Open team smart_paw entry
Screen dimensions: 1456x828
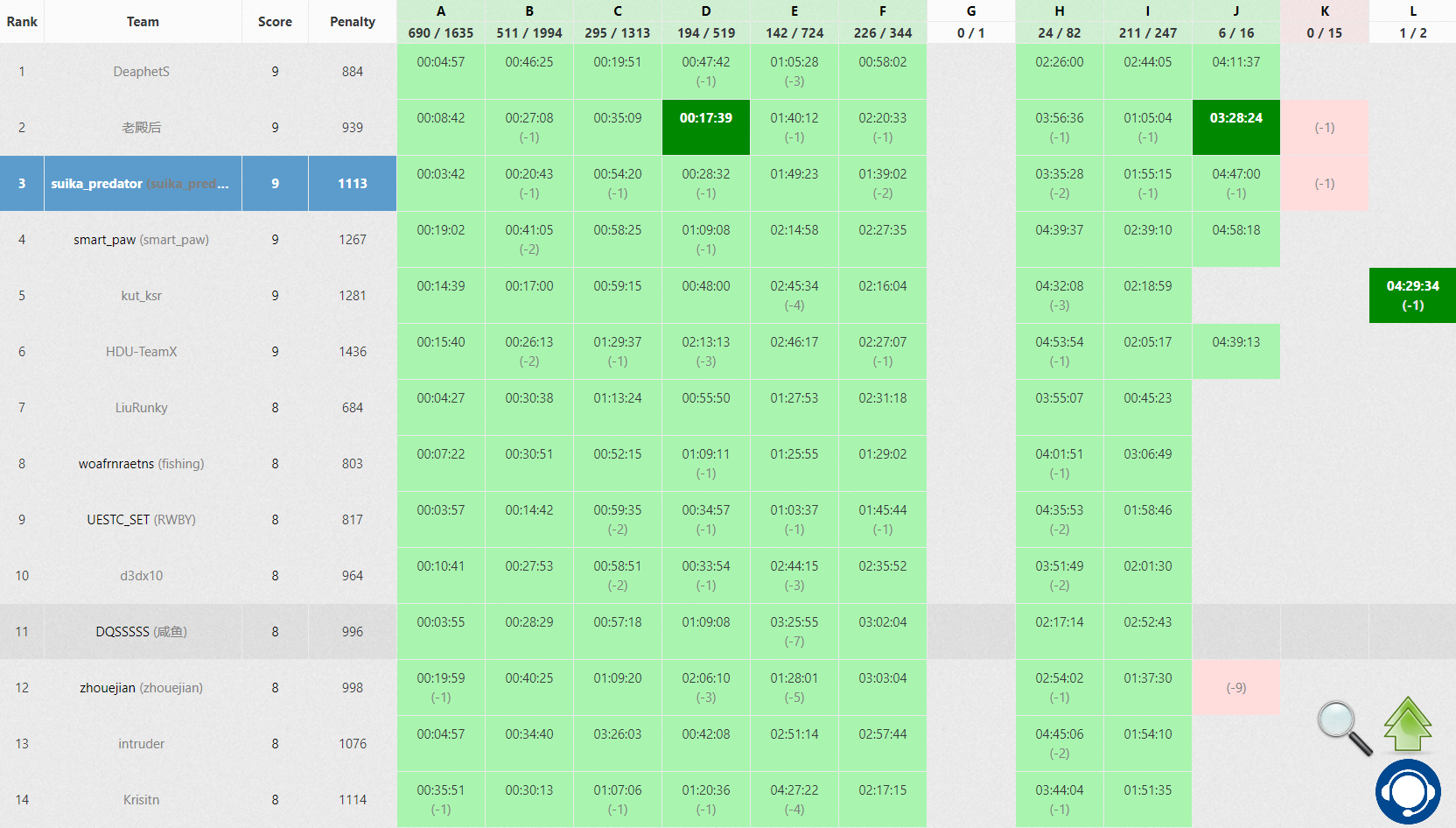pos(141,240)
